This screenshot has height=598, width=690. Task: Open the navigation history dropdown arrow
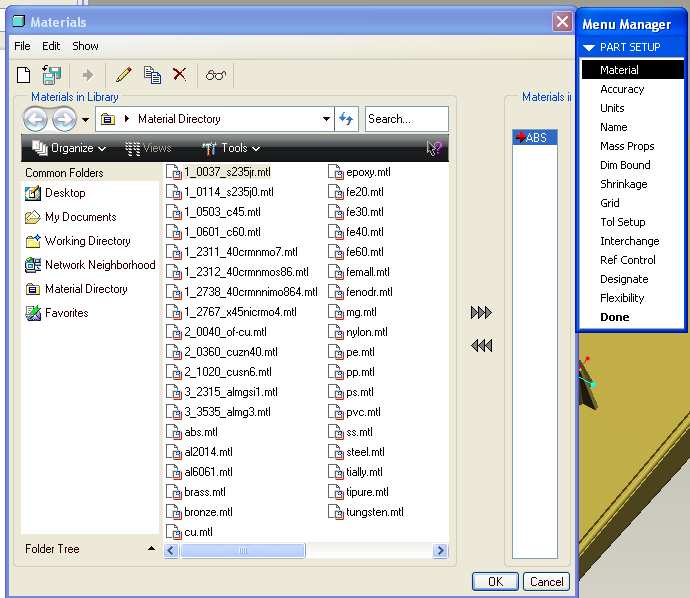pyautogui.click(x=85, y=119)
